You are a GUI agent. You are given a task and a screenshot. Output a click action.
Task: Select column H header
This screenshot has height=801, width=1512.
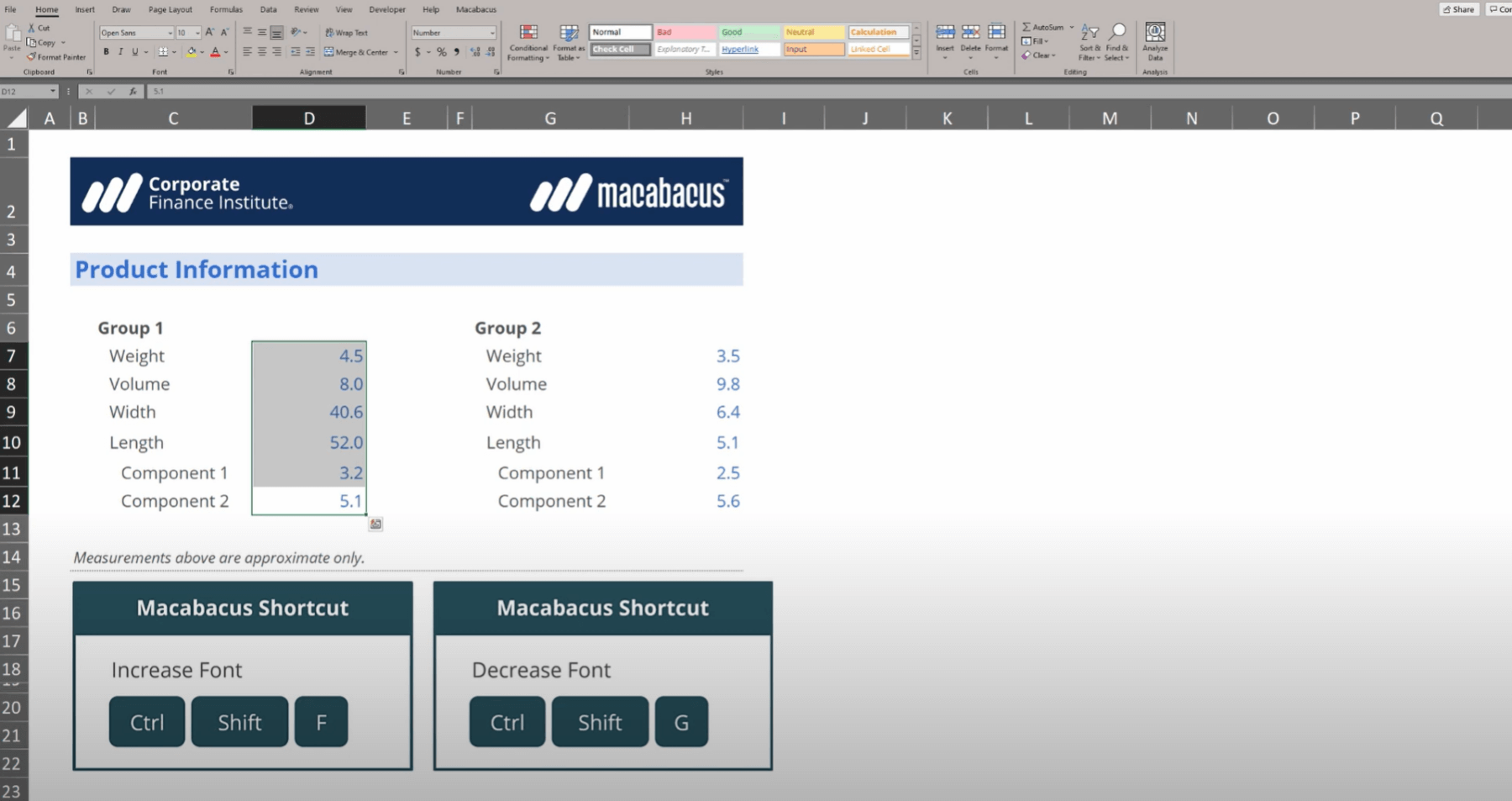coord(686,119)
